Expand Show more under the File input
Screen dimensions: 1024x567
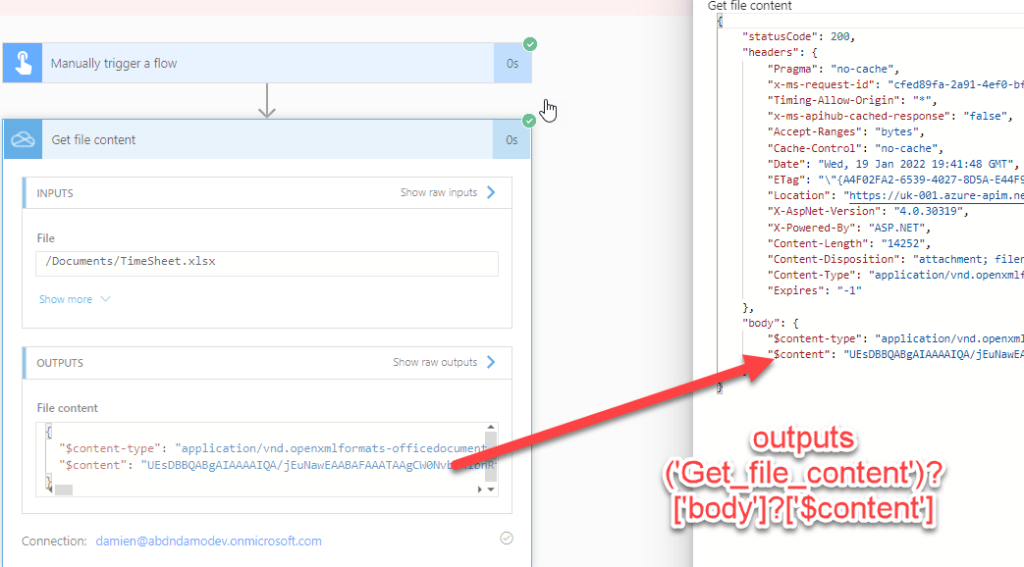75,299
